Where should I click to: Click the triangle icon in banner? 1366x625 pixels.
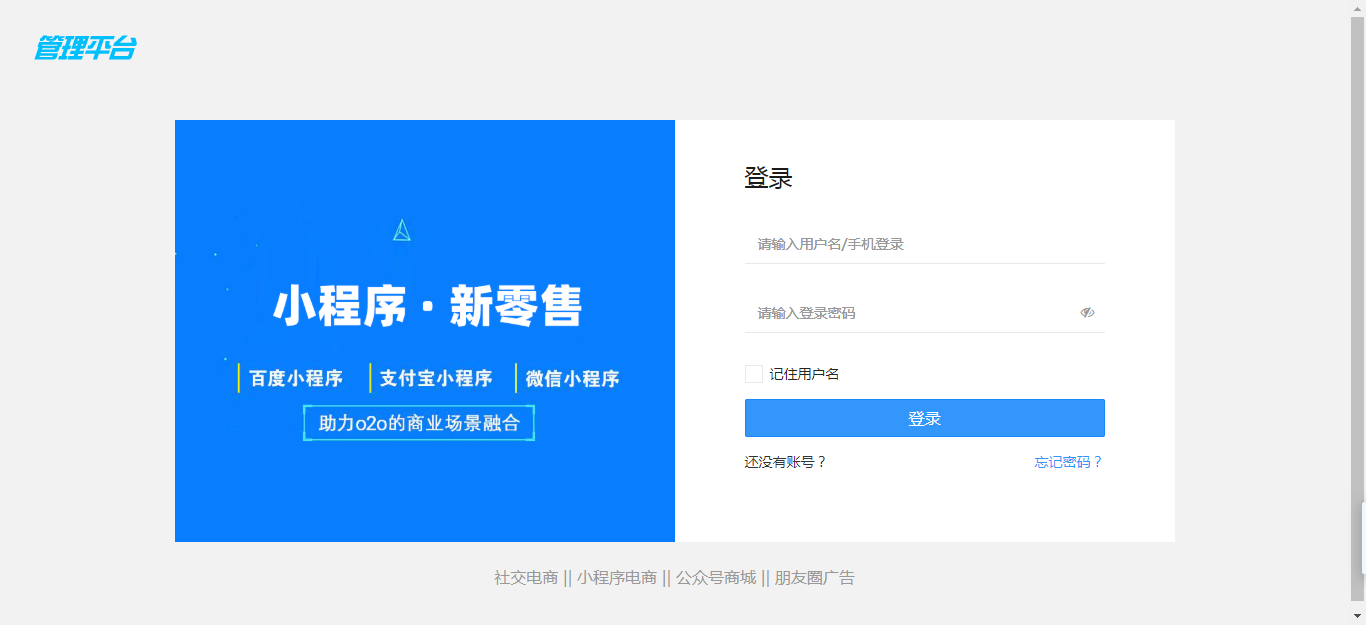pyautogui.click(x=402, y=230)
